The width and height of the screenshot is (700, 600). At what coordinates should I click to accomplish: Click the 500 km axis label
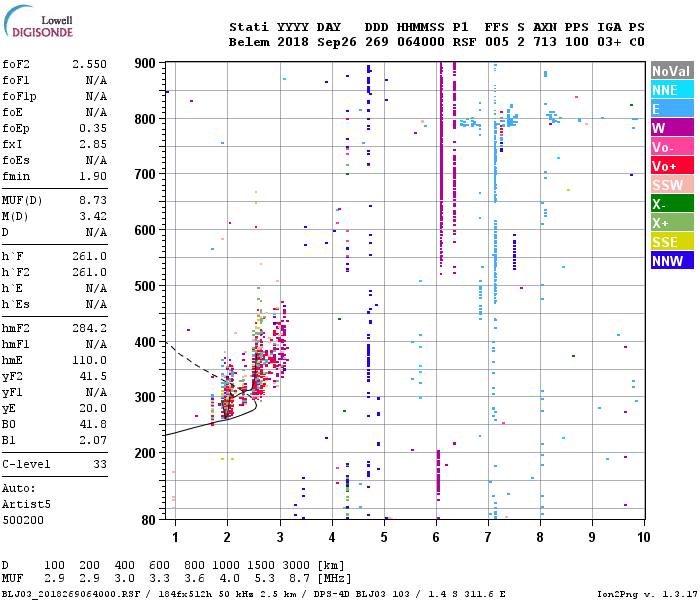click(x=145, y=286)
